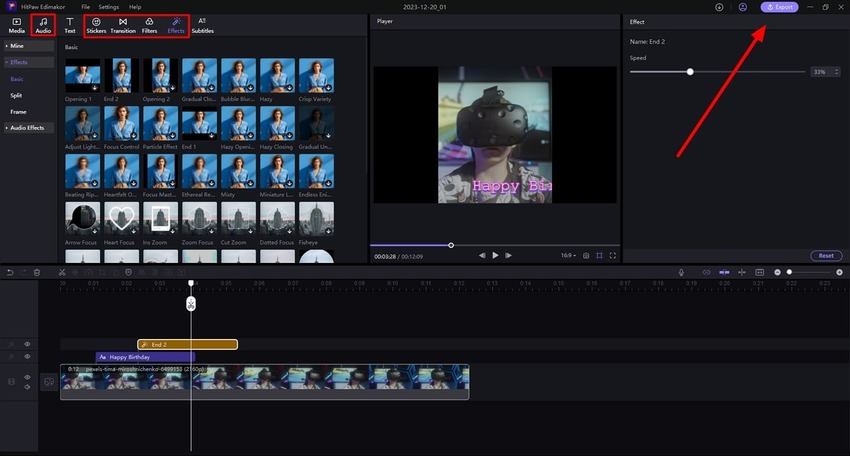Image resolution: width=850 pixels, height=456 pixels.
Task: Open the Subtitles panel
Action: [202, 25]
